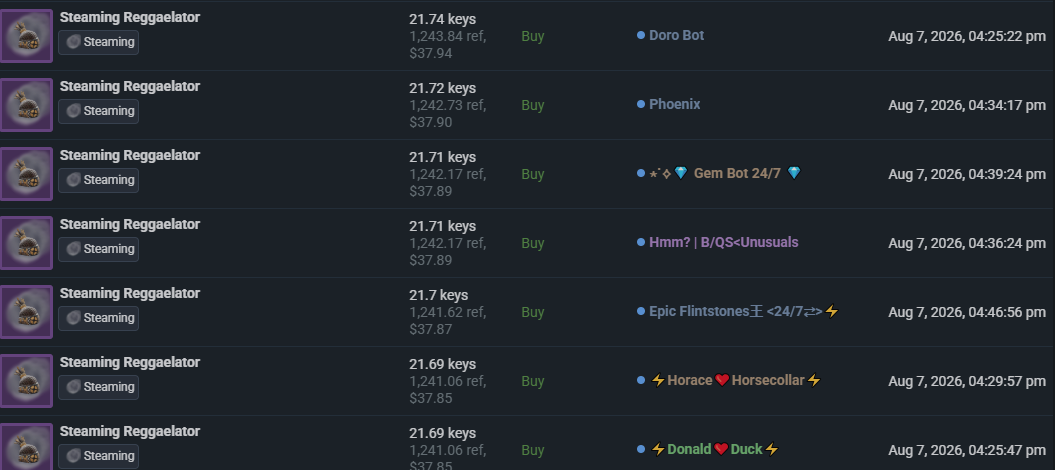Open Hmm? | B/QS<Unusuals profile
The image size is (1055, 470).
point(723,242)
